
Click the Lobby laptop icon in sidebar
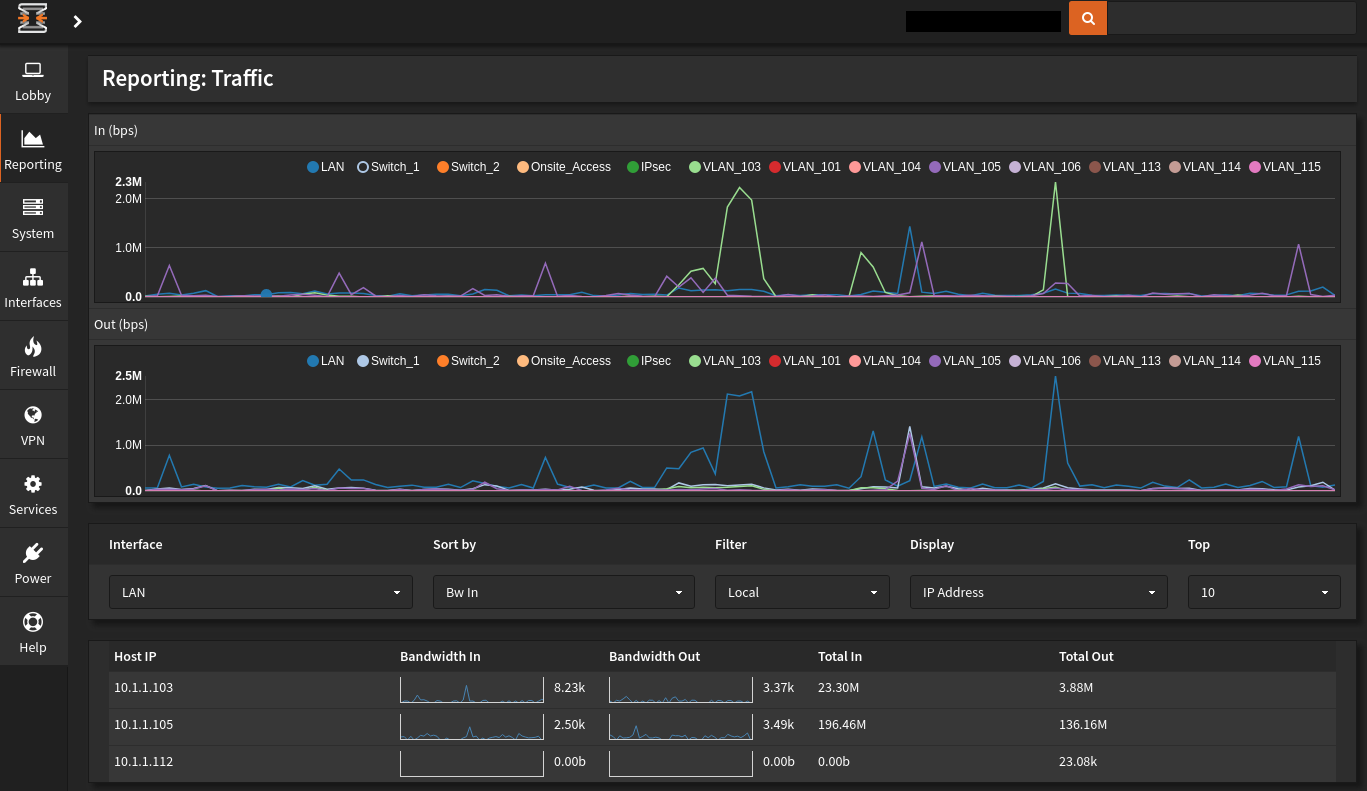[33, 70]
